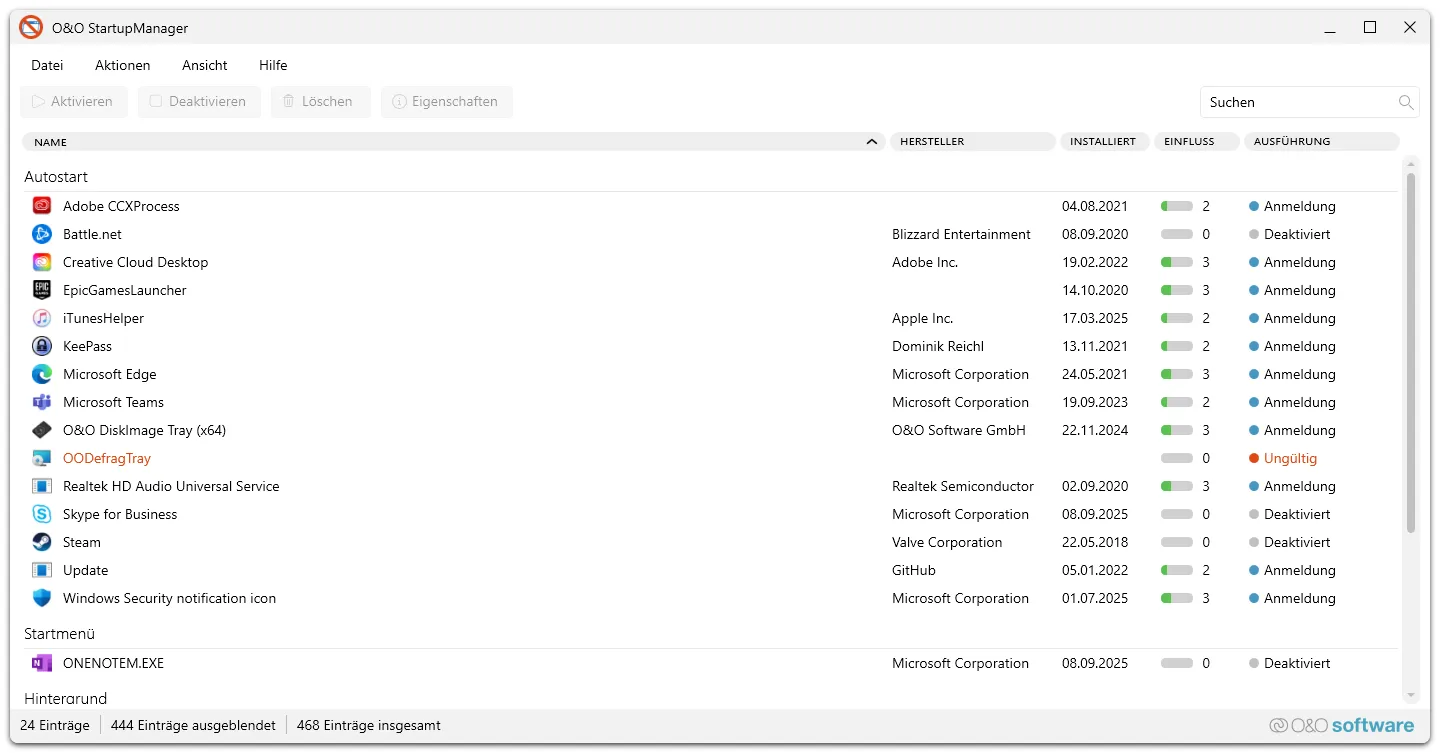The image size is (1440, 753).
Task: Open the Aktionen menu
Action: pos(123,65)
